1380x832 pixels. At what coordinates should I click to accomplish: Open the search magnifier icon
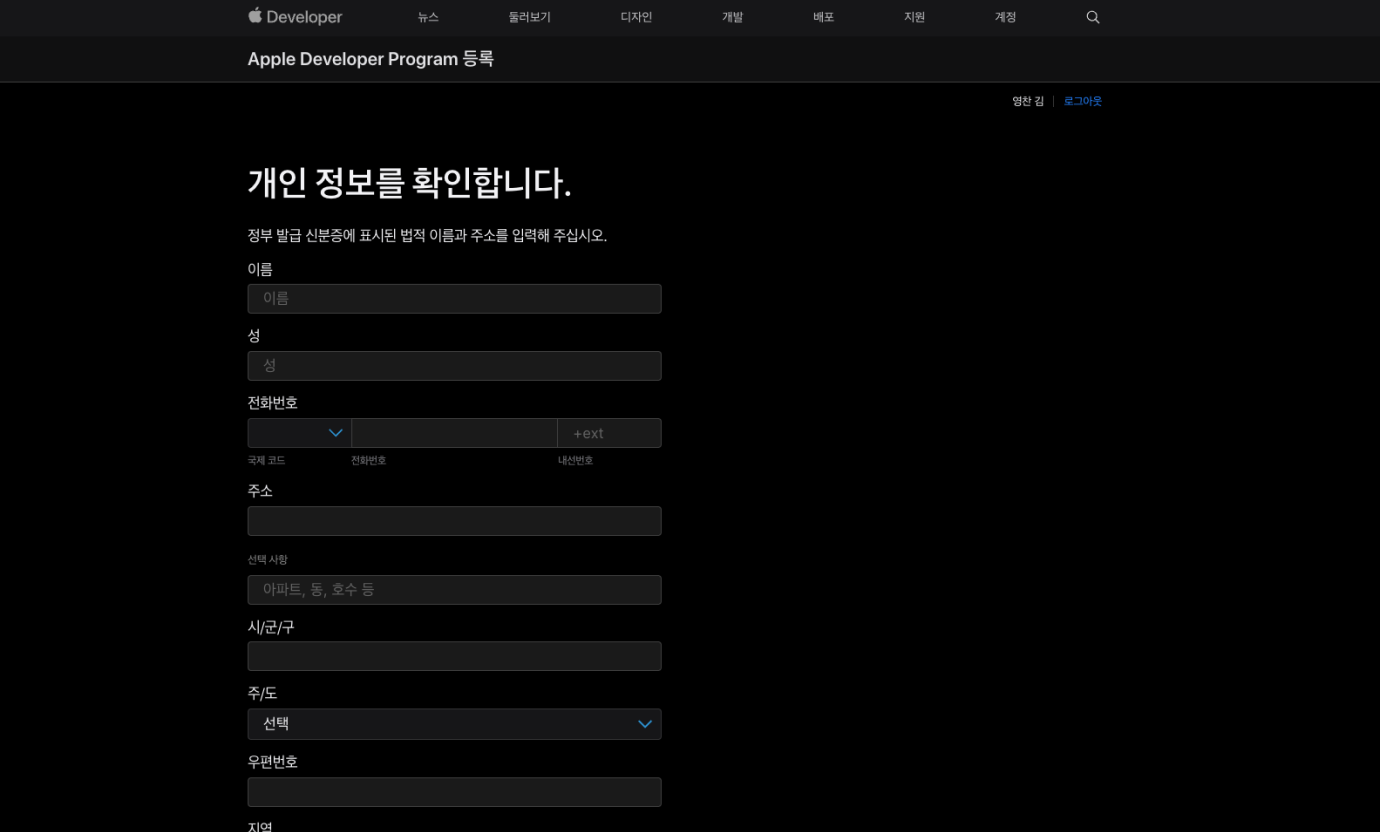(x=1093, y=17)
